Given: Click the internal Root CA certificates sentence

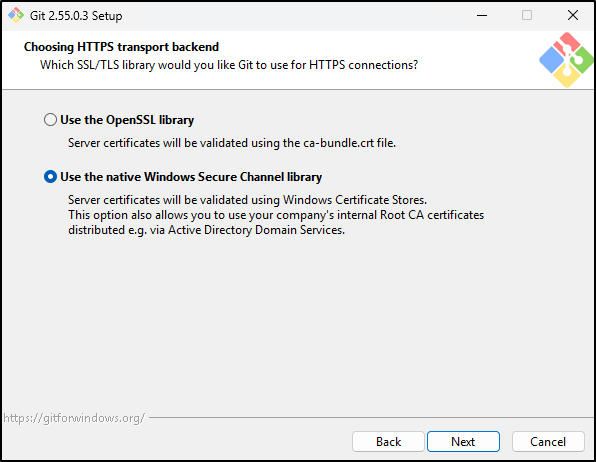Looking at the screenshot, I should [276, 215].
